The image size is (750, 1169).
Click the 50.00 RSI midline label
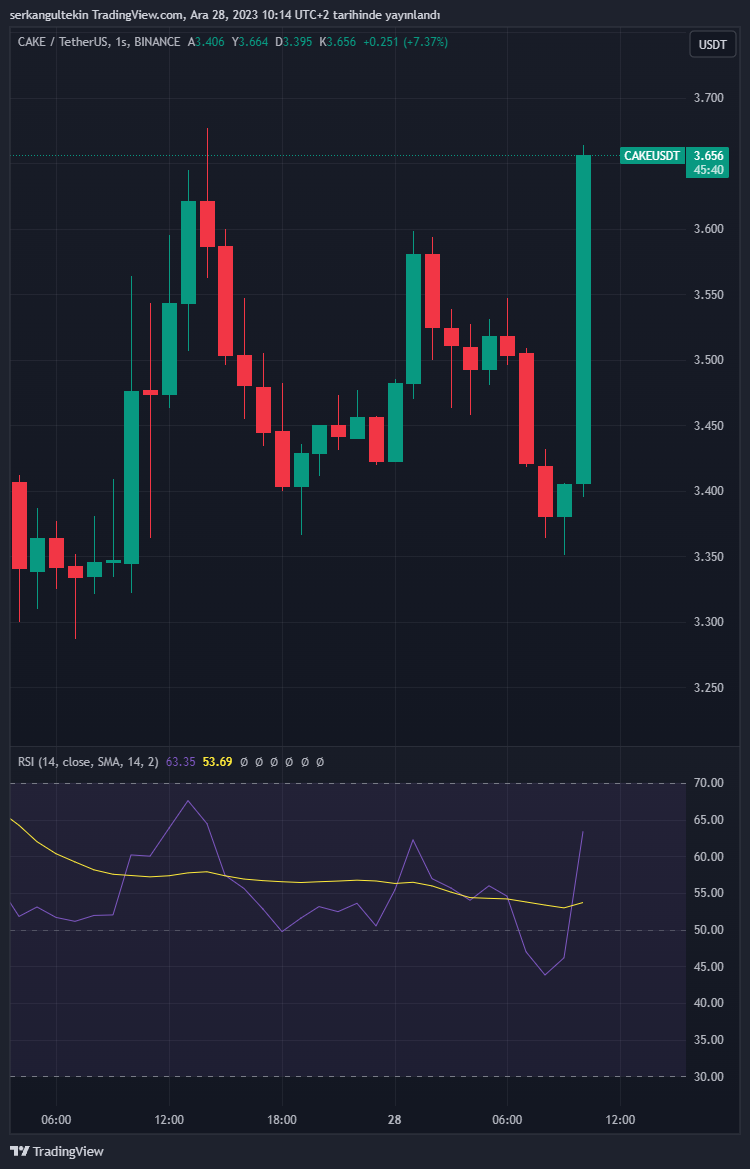(709, 930)
